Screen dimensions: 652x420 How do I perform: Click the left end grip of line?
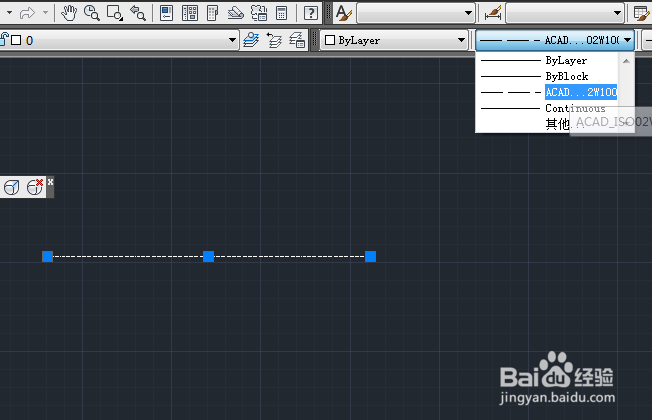[x=47, y=256]
